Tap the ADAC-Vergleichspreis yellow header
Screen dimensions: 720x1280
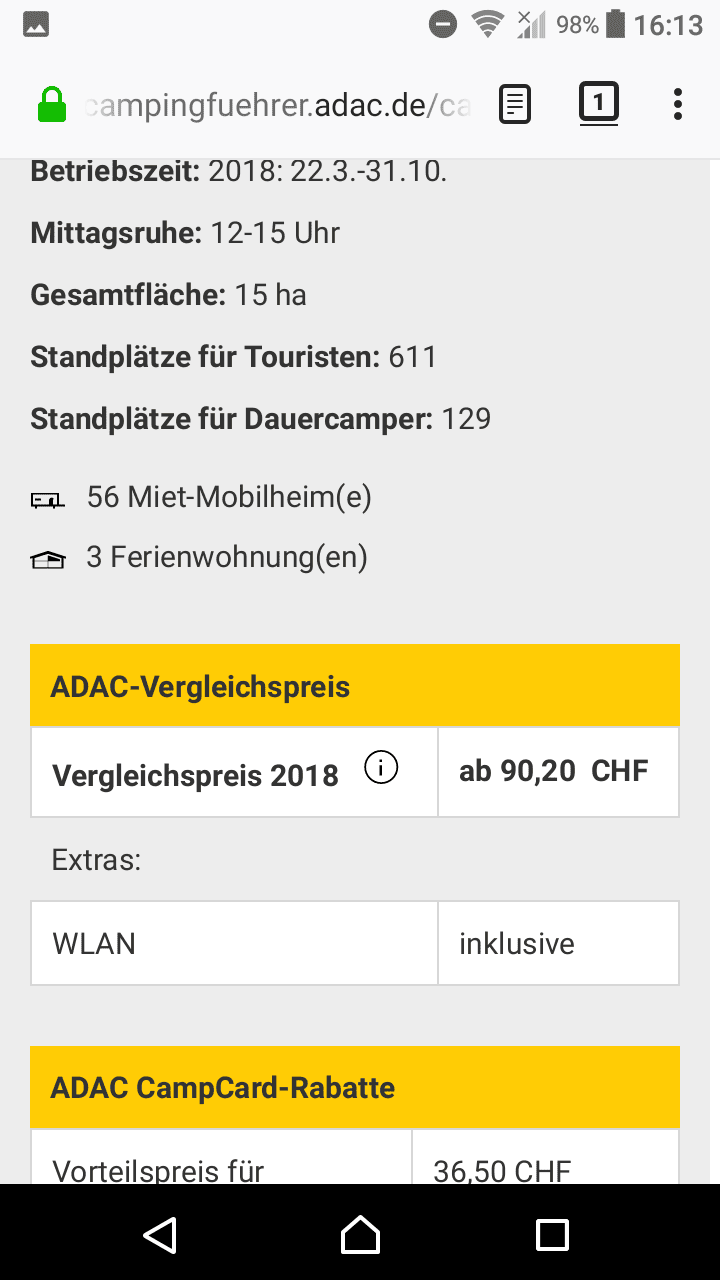pos(355,685)
